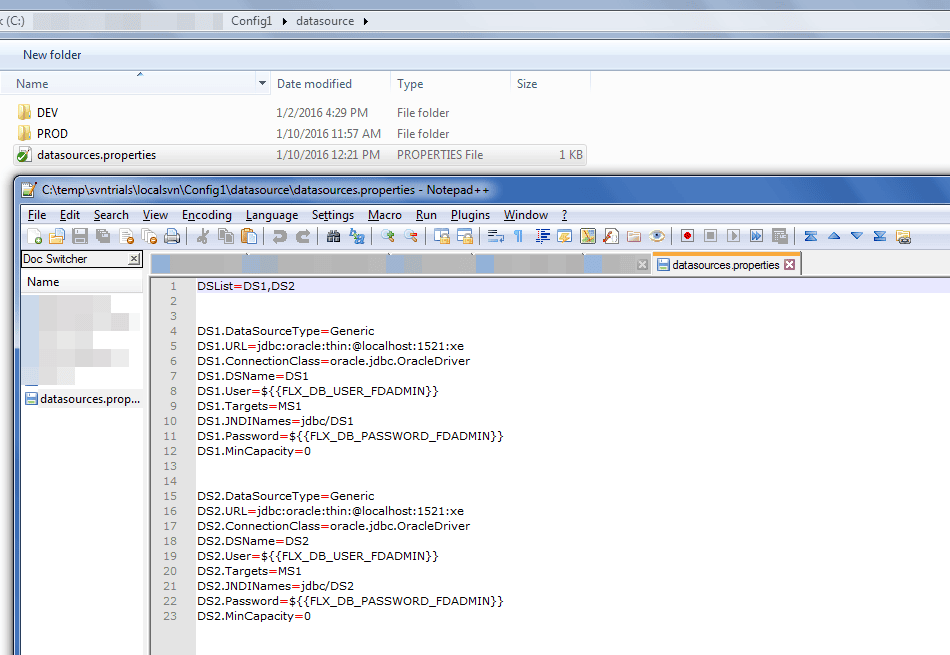This screenshot has height=655, width=950.
Task: Close the datasources.properties tab with red X
Action: point(789,265)
